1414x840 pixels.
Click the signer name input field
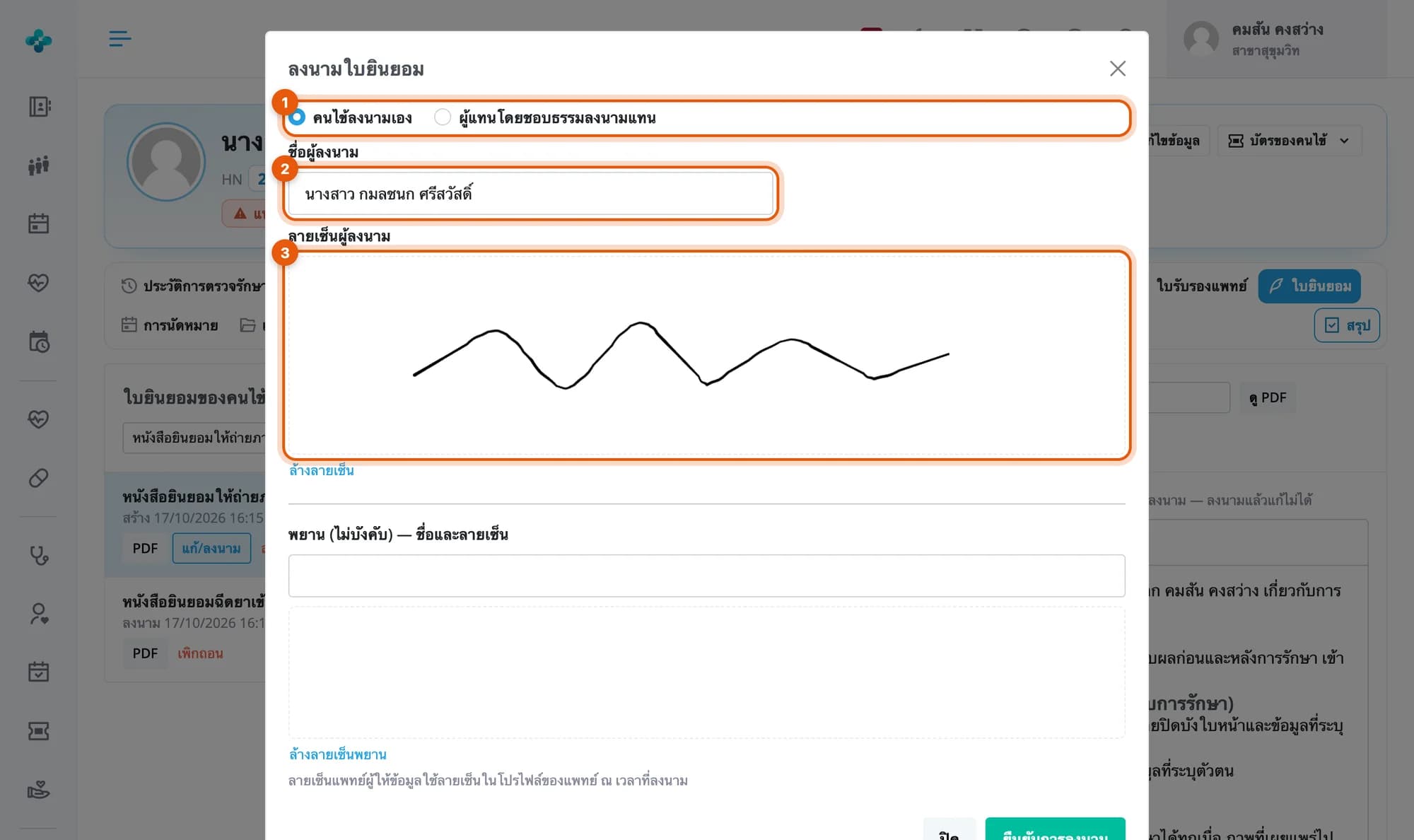coord(531,194)
